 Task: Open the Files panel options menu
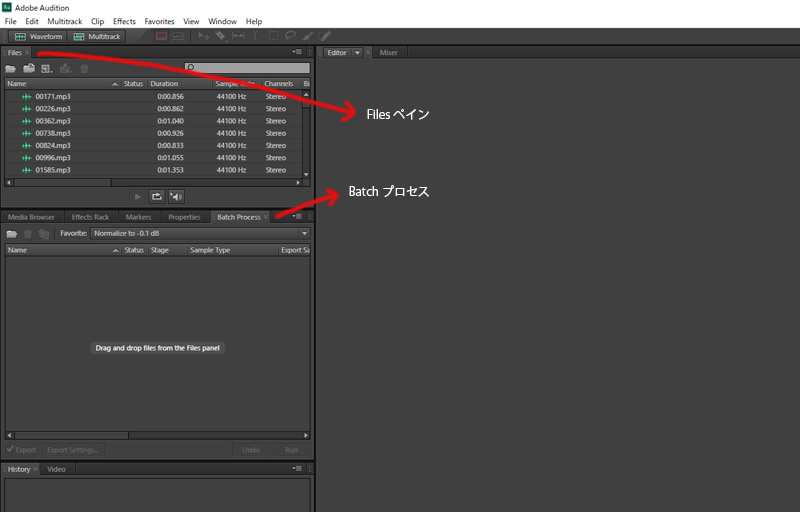click(x=297, y=52)
